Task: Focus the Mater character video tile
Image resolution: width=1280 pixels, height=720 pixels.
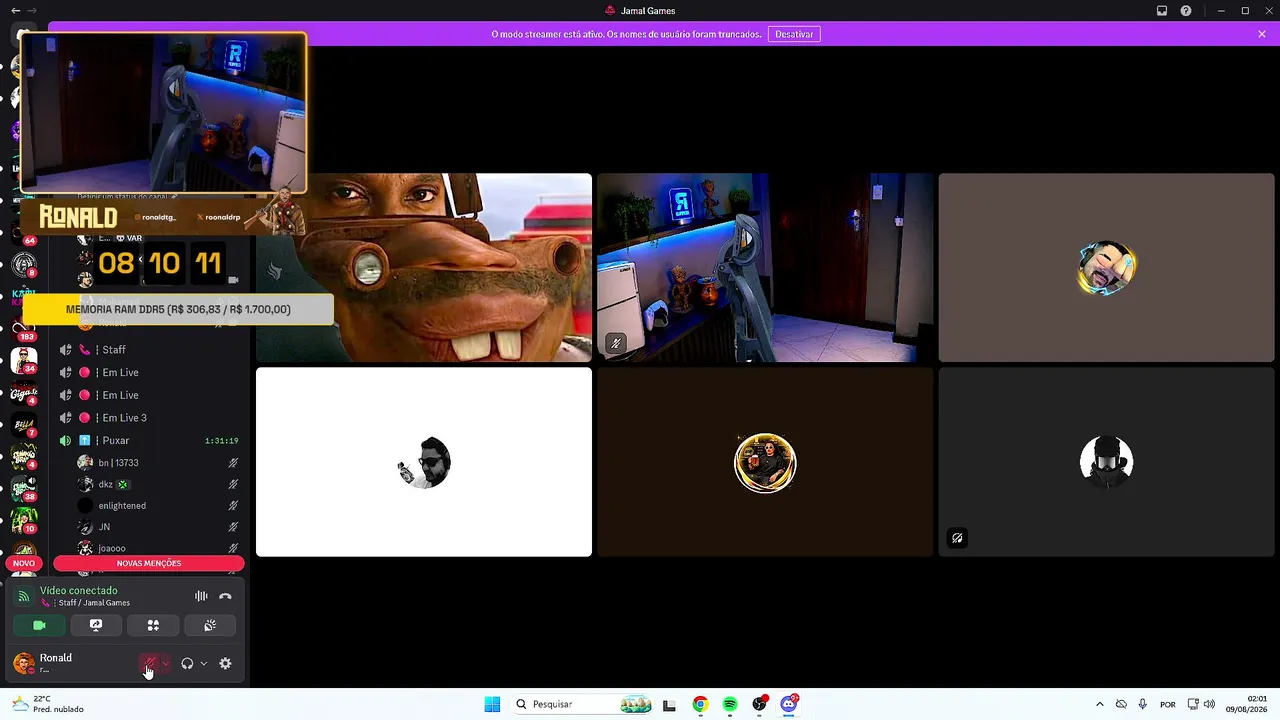Action: click(x=424, y=268)
